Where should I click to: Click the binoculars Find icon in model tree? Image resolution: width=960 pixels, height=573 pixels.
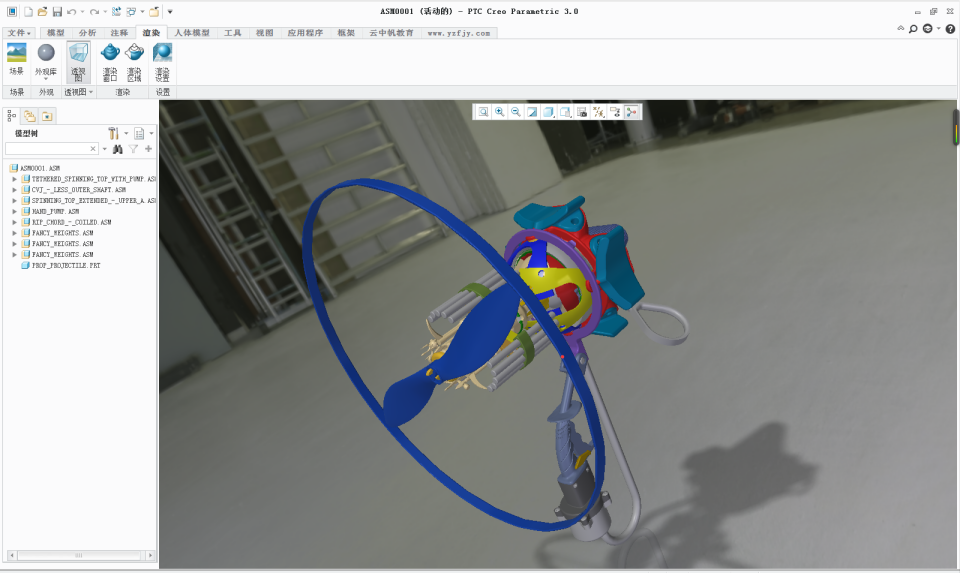(118, 149)
